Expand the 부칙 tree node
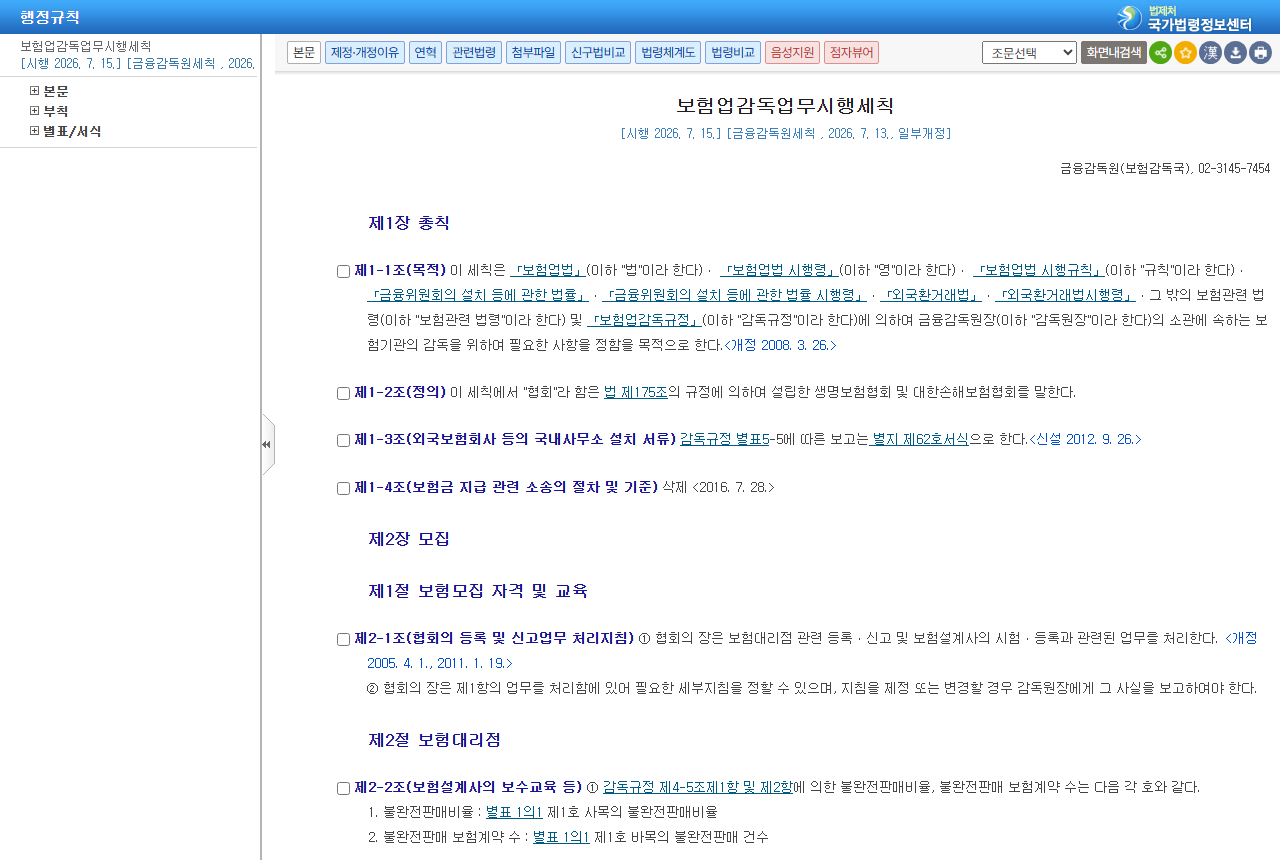 (35, 111)
